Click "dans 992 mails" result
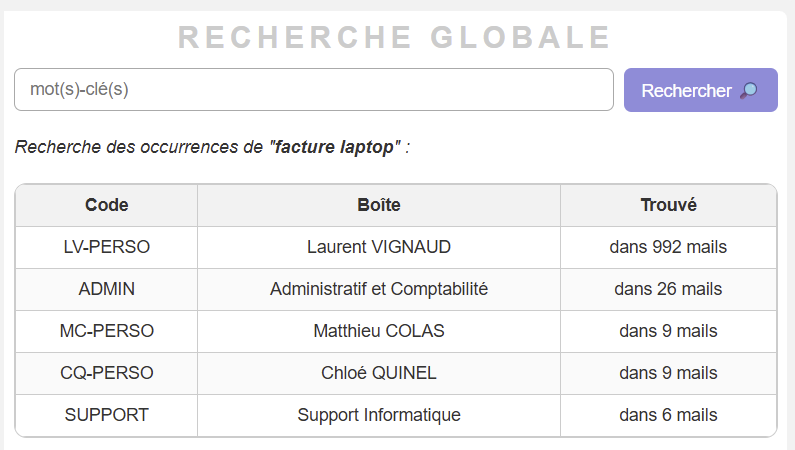The width and height of the screenshot is (795, 450). point(668,247)
